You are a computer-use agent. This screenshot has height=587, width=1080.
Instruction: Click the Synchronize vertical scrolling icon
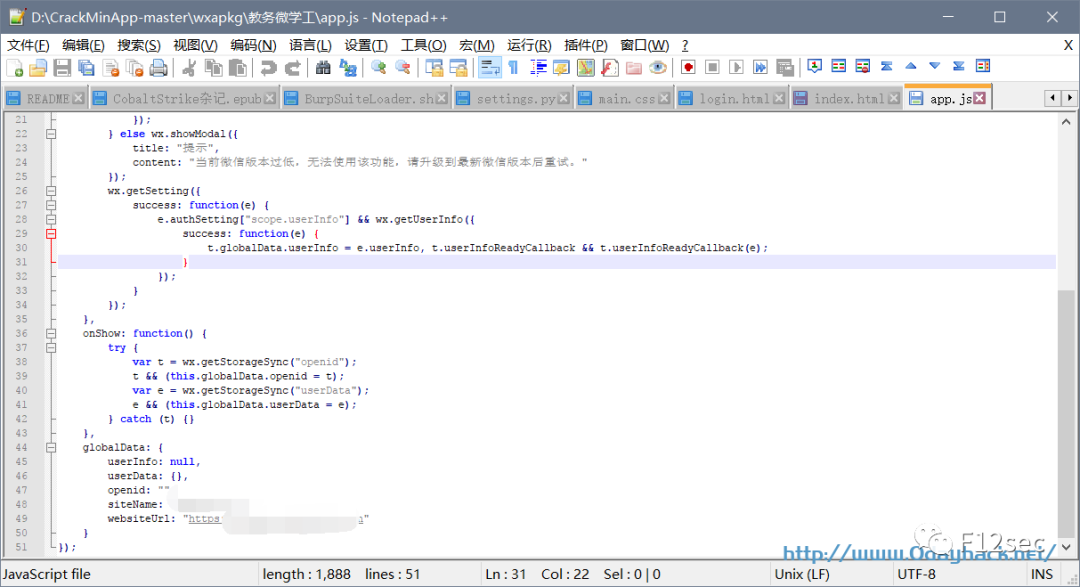[434, 68]
